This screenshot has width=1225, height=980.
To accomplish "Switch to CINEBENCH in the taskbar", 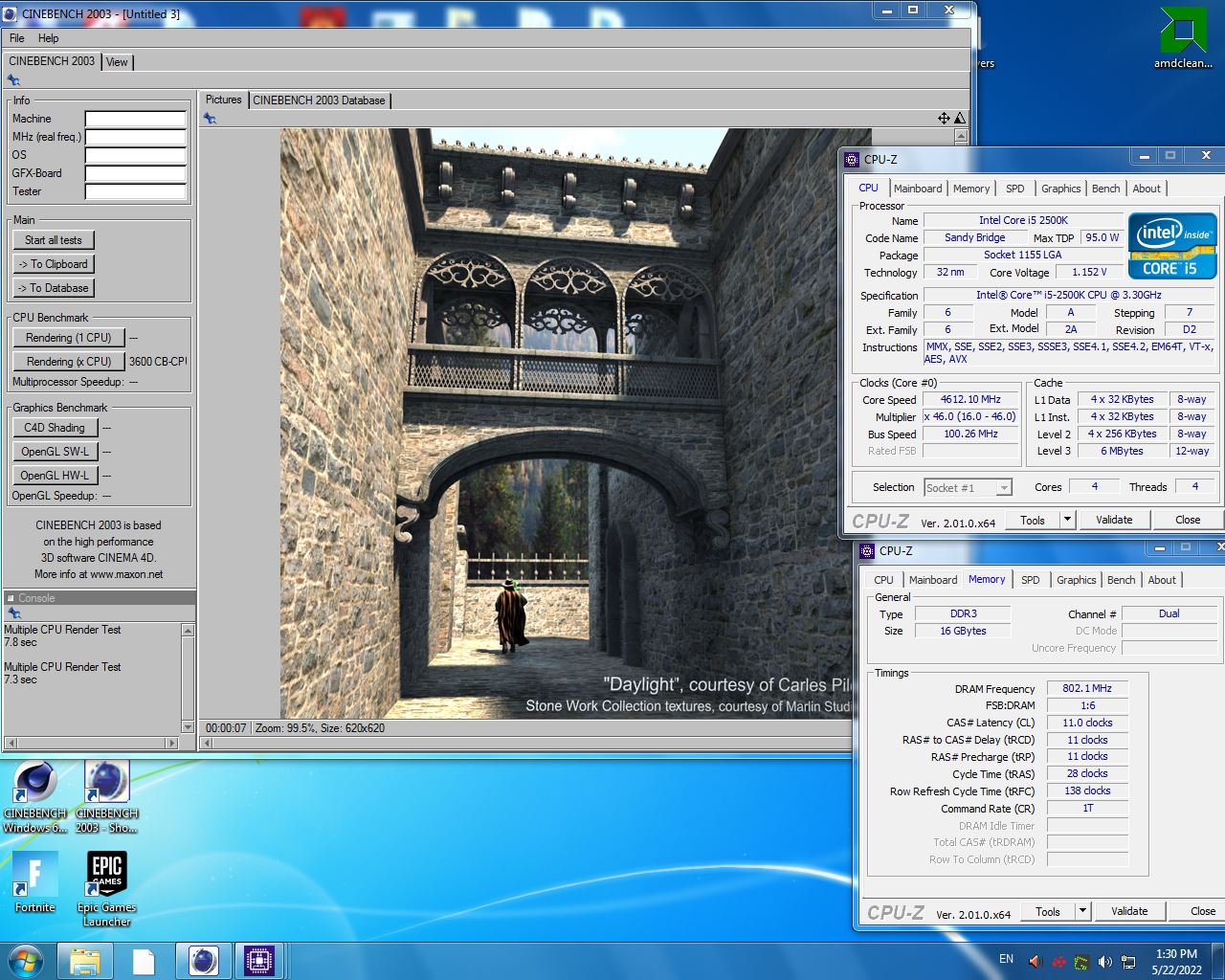I will click(x=203, y=961).
